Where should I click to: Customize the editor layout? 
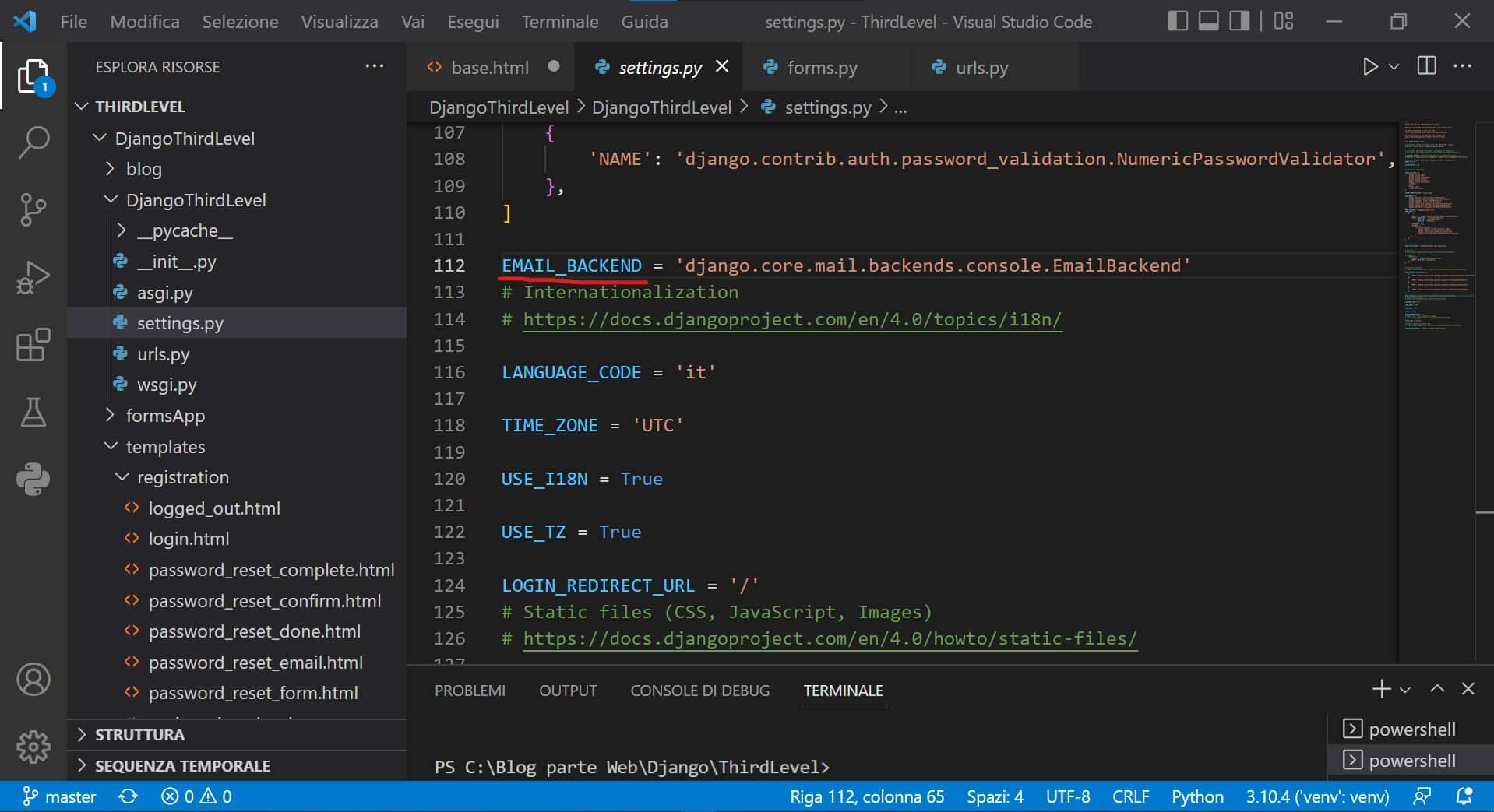click(1284, 21)
